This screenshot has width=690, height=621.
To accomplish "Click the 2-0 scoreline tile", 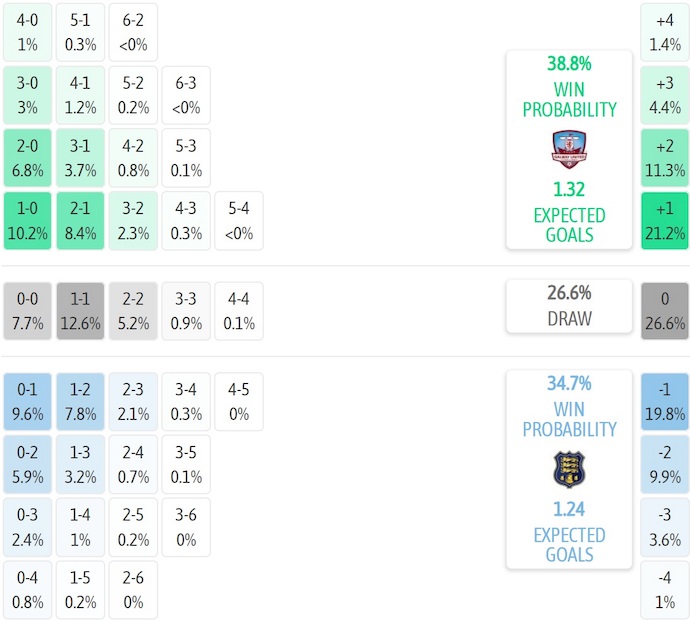I will (x=27, y=158).
